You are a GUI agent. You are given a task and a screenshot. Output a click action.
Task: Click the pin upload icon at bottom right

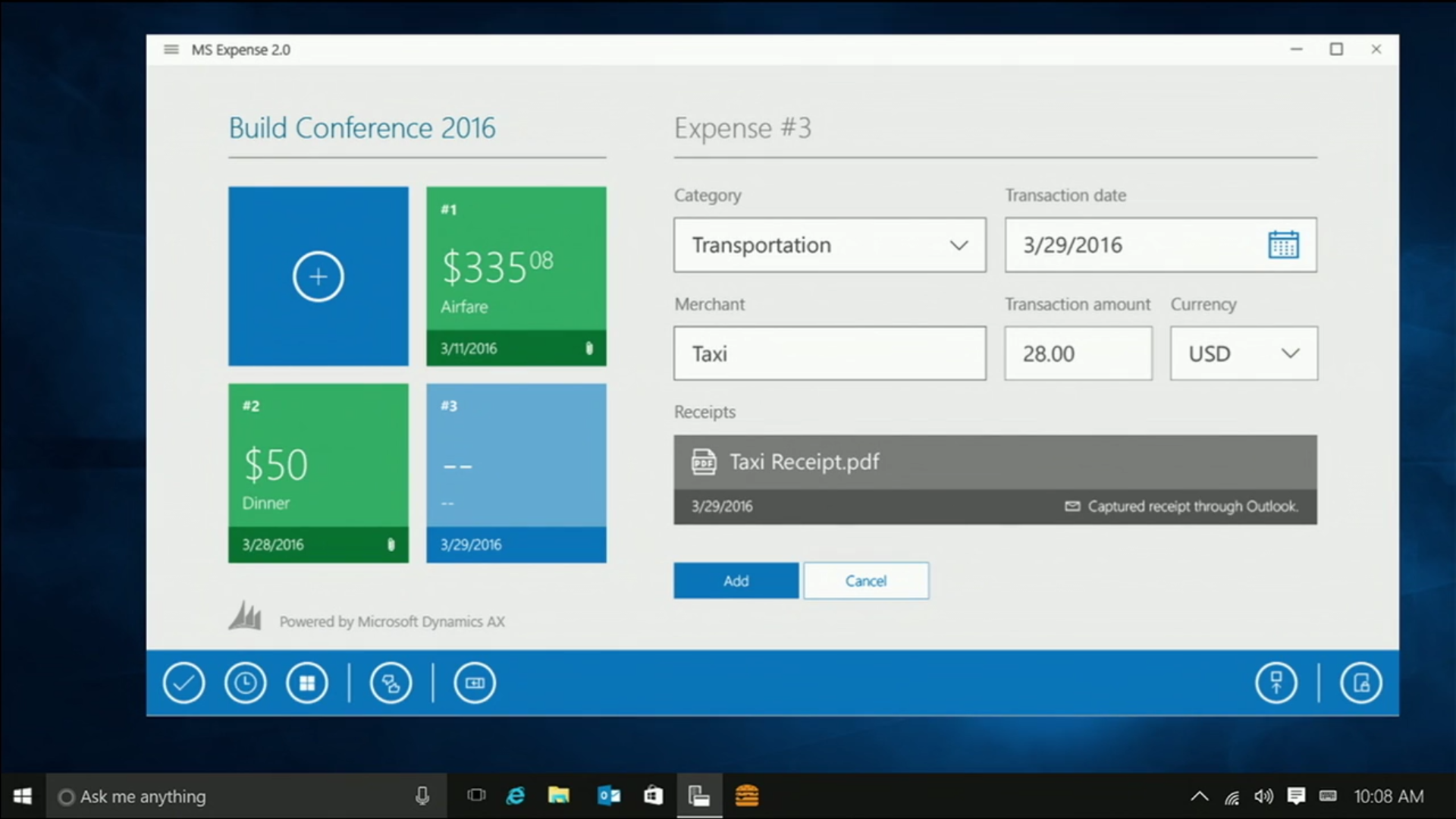coord(1276,683)
